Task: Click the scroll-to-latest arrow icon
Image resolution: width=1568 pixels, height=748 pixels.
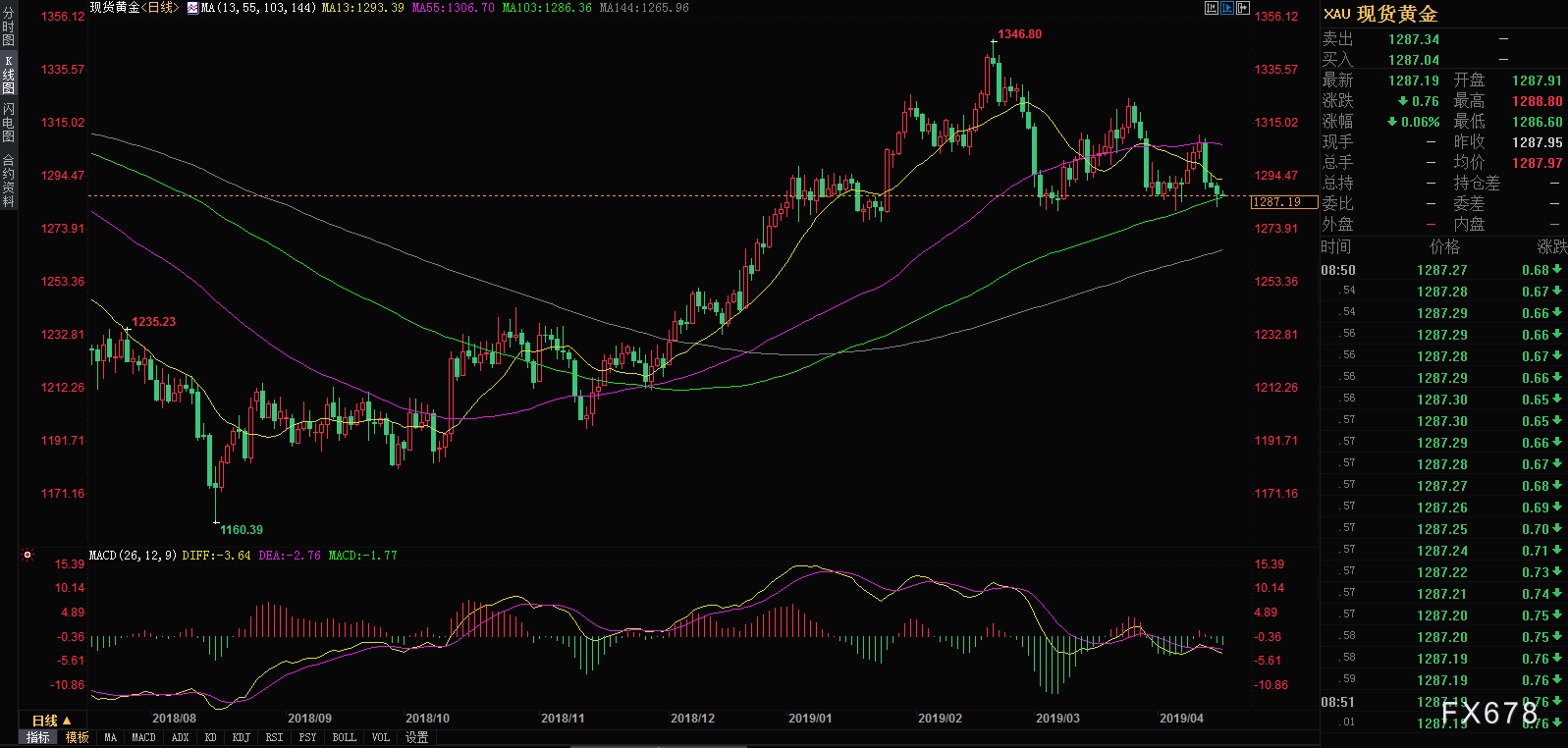Action: click(1243, 8)
